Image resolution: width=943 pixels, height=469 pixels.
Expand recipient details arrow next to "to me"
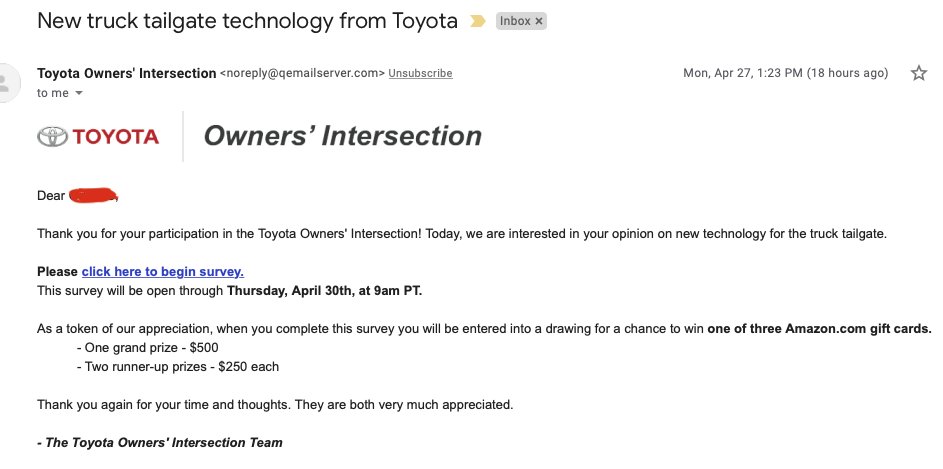pyautogui.click(x=79, y=93)
